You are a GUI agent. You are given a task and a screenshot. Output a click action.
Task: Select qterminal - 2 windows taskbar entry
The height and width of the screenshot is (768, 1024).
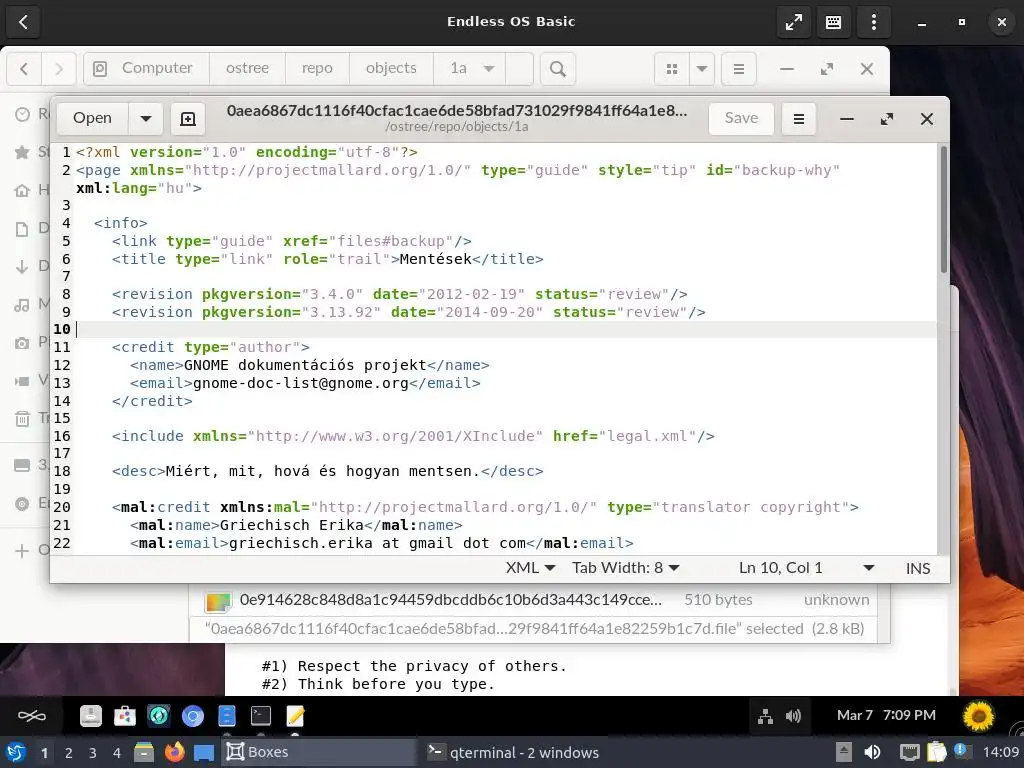[x=522, y=752]
